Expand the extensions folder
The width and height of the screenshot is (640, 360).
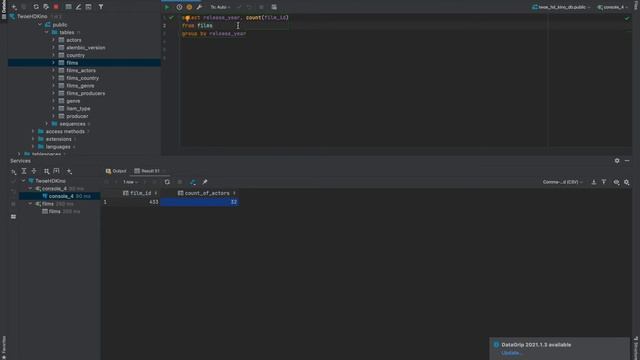pyautogui.click(x=33, y=139)
